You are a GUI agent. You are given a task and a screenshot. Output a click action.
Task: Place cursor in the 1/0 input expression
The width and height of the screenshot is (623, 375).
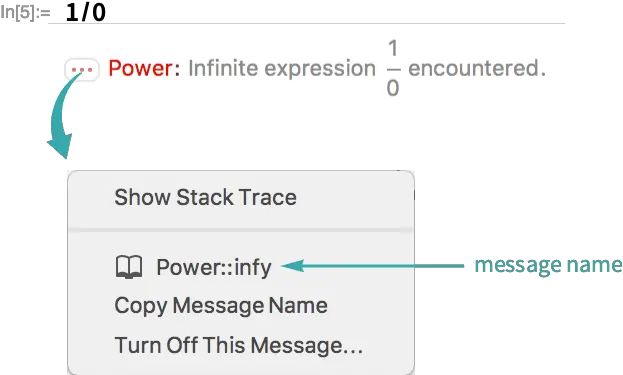pyautogui.click(x=86, y=12)
